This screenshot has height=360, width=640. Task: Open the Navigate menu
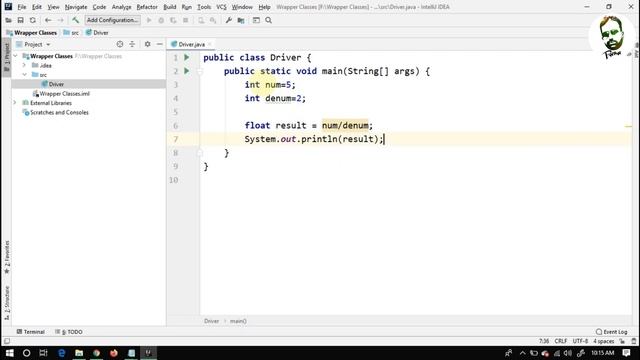click(76, 7)
